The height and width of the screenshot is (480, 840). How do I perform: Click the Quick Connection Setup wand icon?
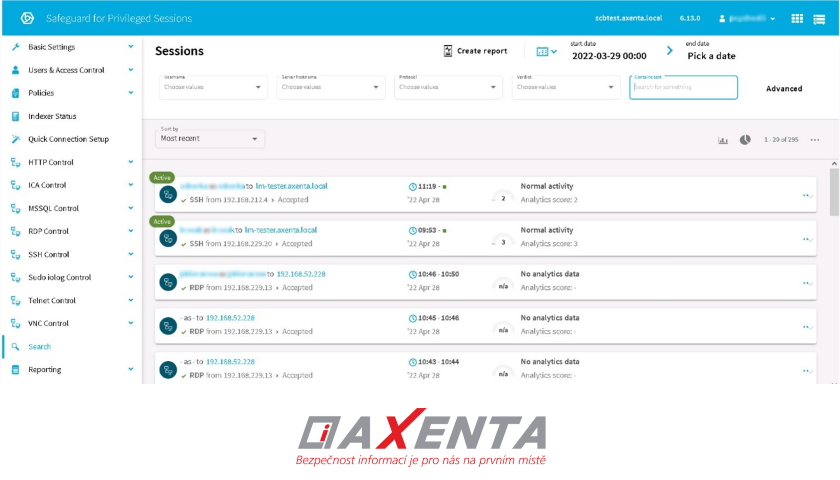click(16, 139)
